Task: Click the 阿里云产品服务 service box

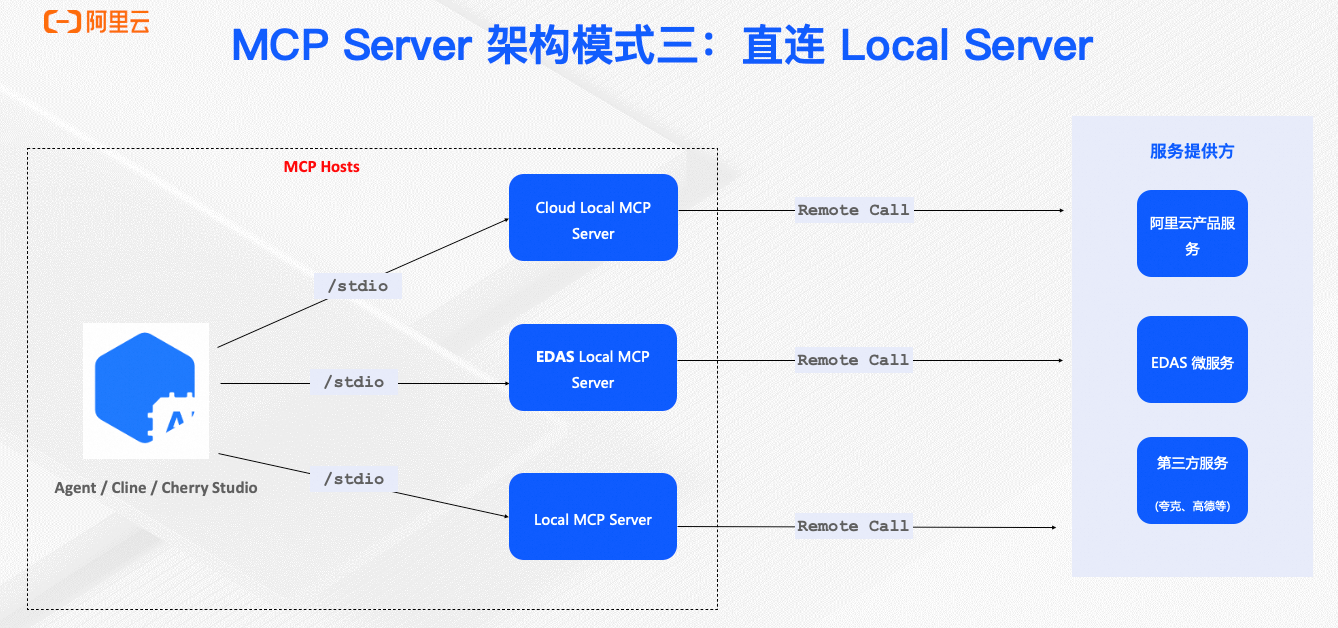Action: coord(1192,234)
